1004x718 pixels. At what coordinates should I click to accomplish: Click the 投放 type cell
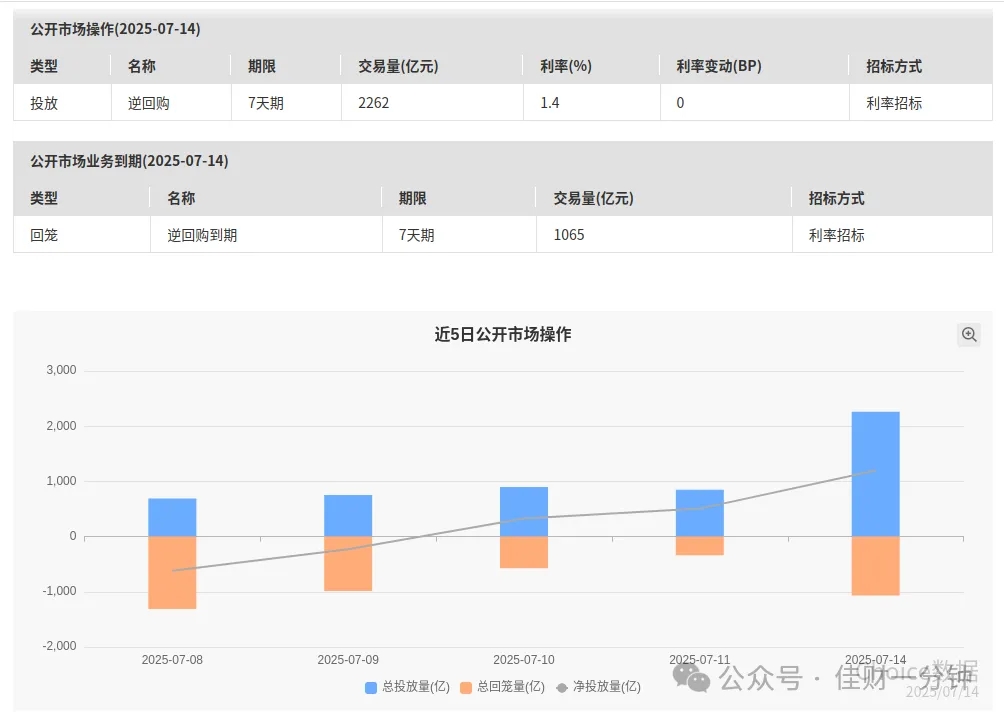pyautogui.click(x=62, y=102)
